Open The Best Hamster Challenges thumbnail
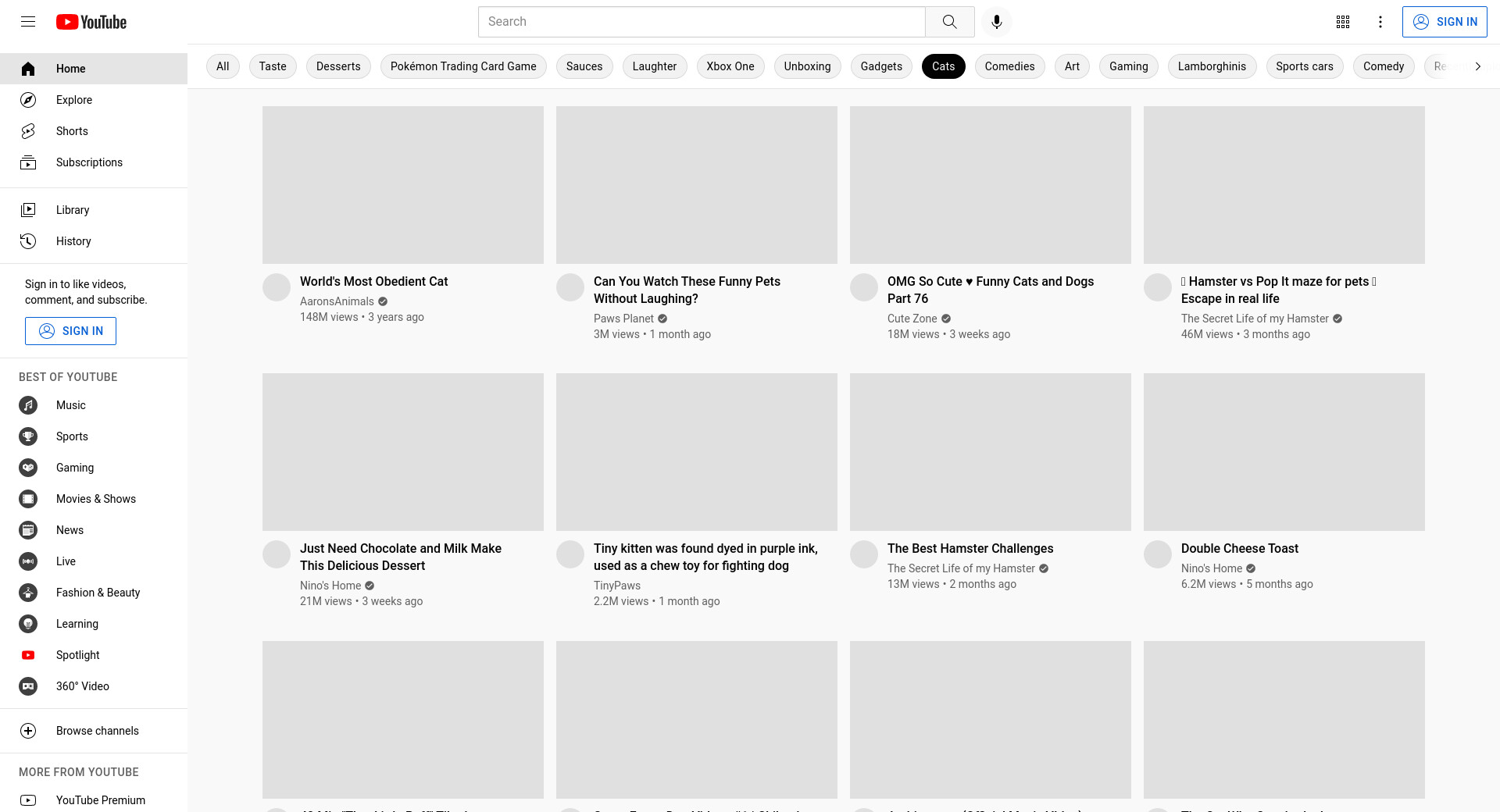Image resolution: width=1500 pixels, height=812 pixels. (991, 452)
